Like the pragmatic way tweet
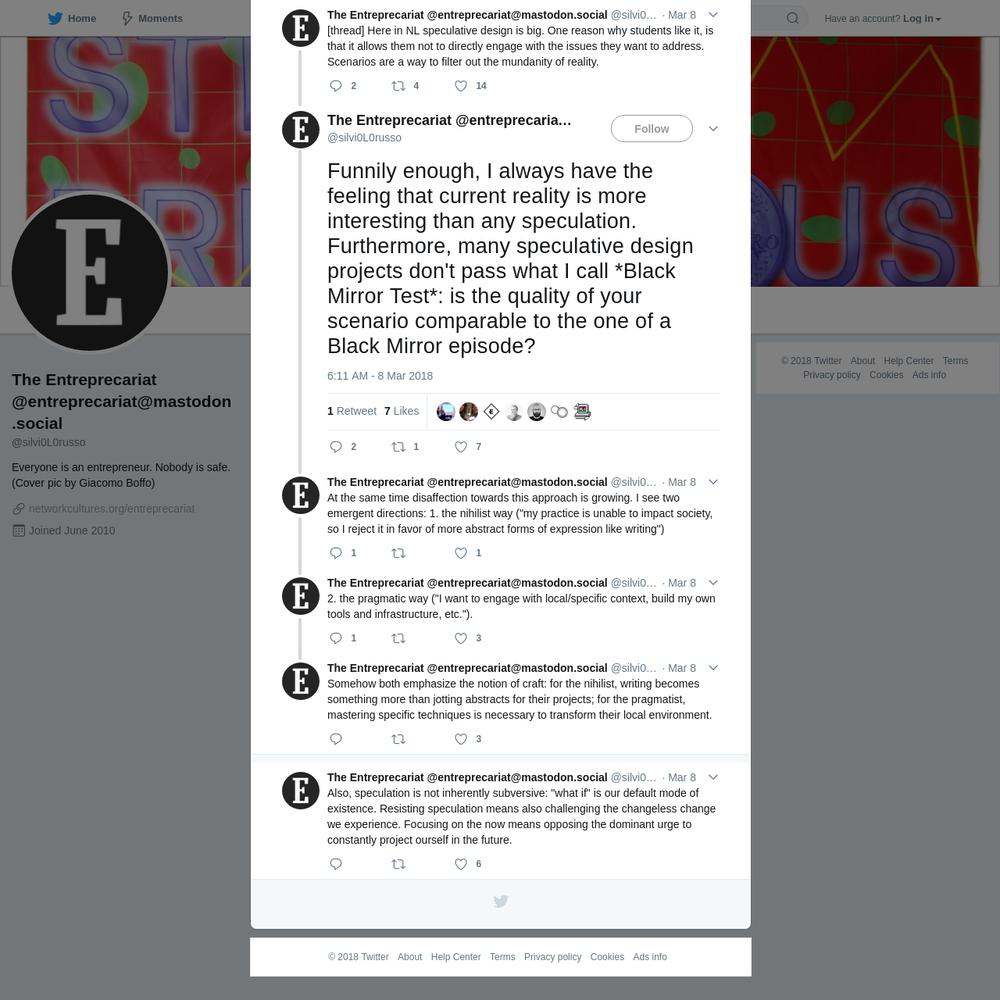Image resolution: width=1000 pixels, height=1000 pixels. point(460,638)
